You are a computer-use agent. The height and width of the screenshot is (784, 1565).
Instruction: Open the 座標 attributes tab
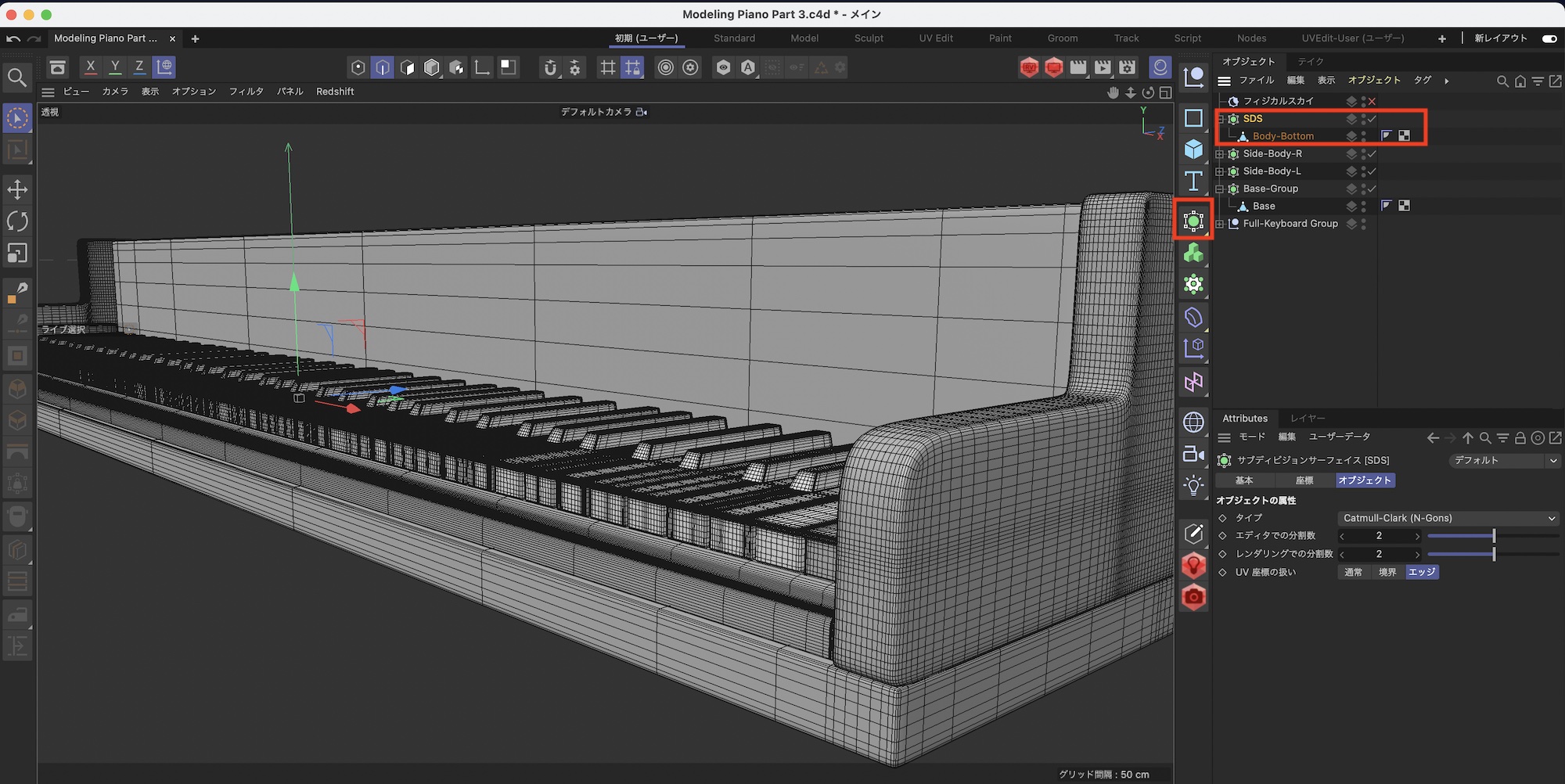(x=1304, y=480)
